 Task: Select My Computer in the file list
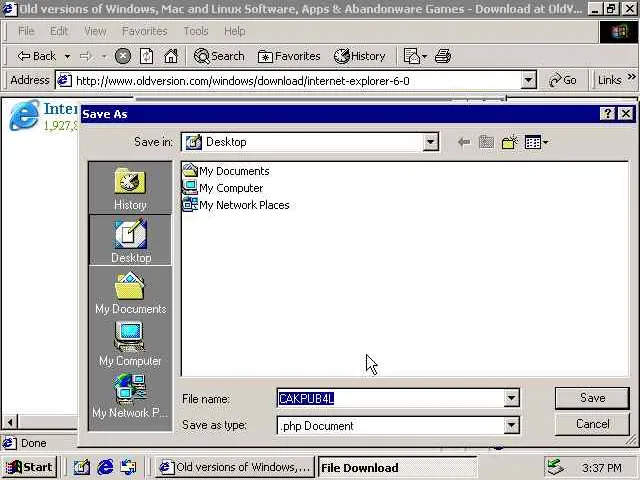(x=223, y=188)
